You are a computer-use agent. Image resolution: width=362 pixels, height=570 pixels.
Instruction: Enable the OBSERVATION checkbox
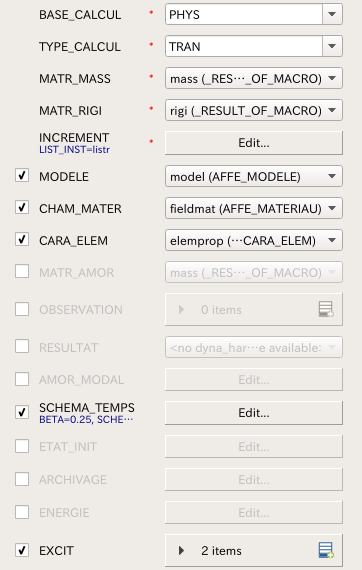22,309
